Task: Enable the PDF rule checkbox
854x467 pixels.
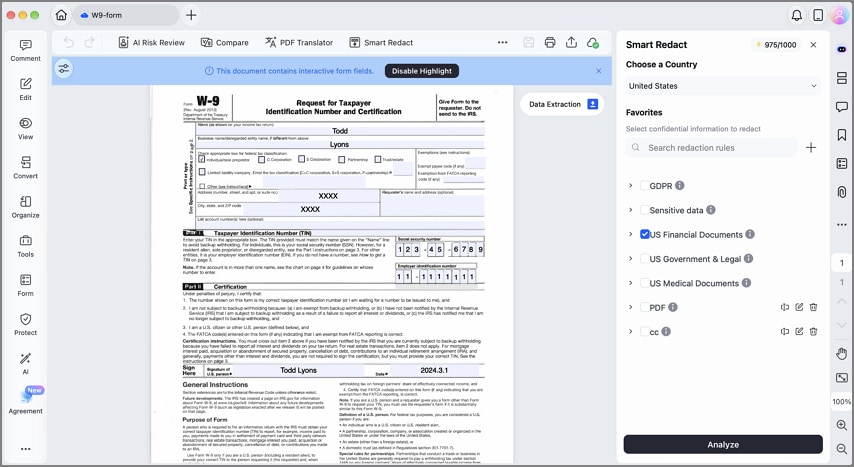Action: (x=644, y=307)
